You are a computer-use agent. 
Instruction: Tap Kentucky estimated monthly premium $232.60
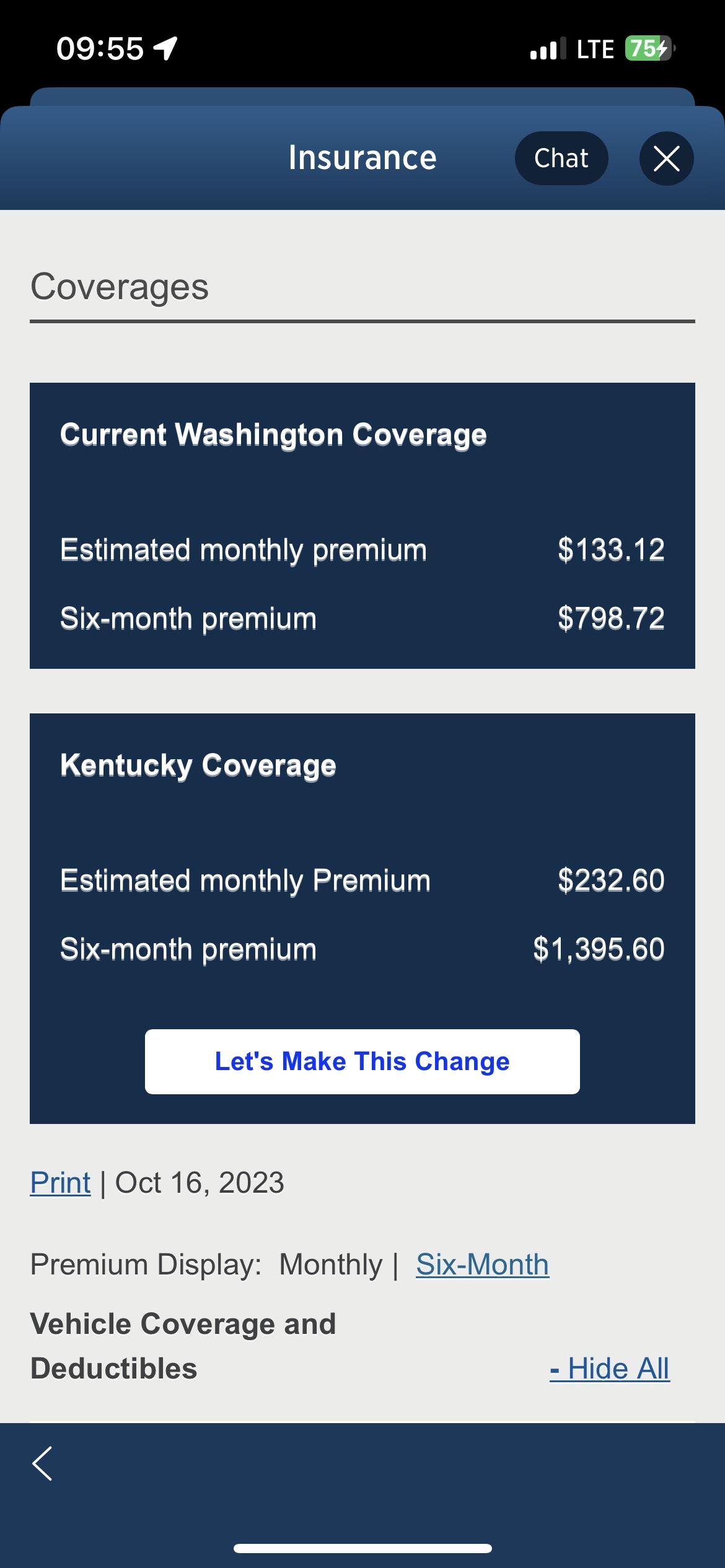pyautogui.click(x=610, y=880)
